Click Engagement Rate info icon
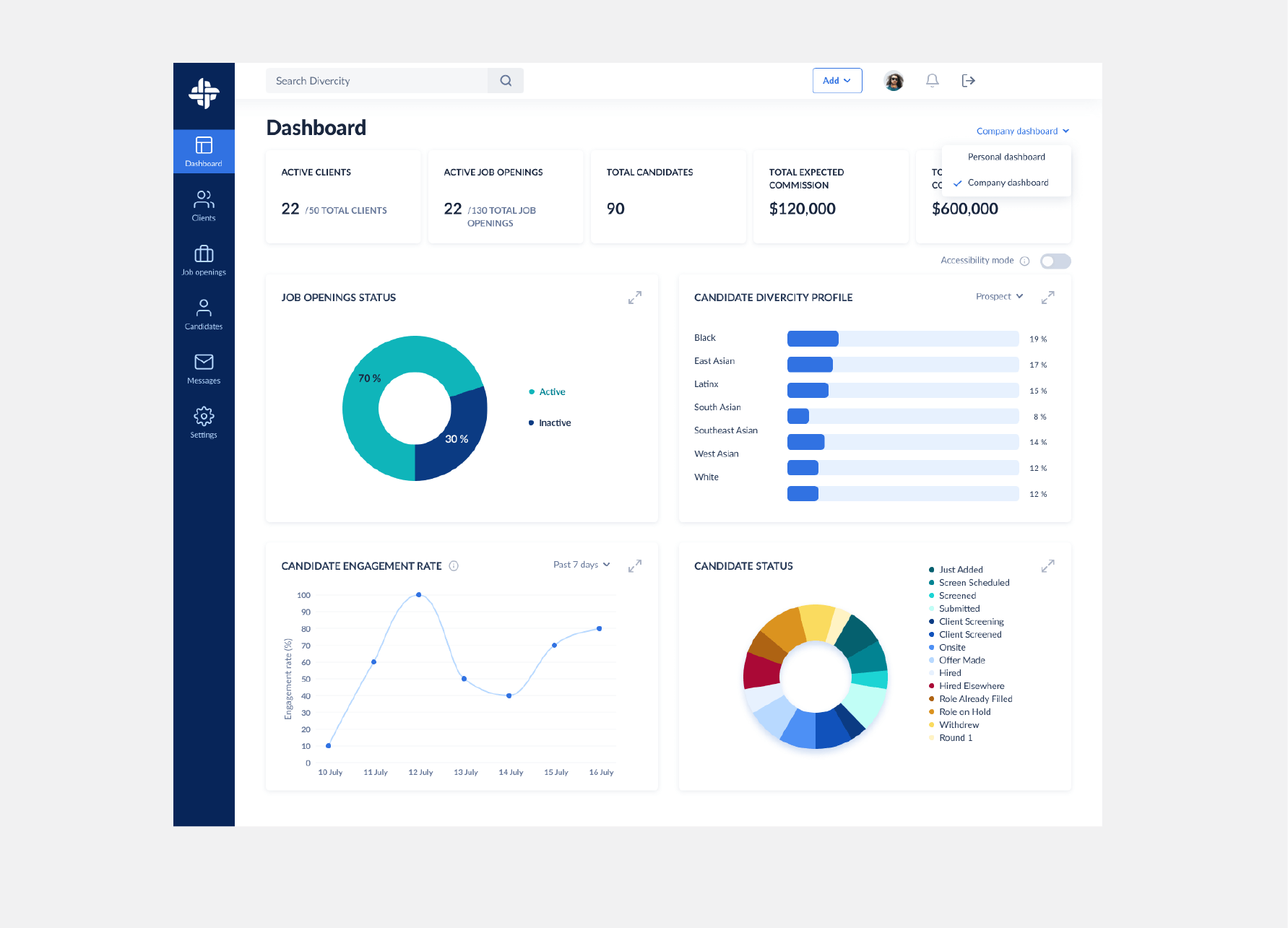The height and width of the screenshot is (928, 1288). click(x=454, y=566)
